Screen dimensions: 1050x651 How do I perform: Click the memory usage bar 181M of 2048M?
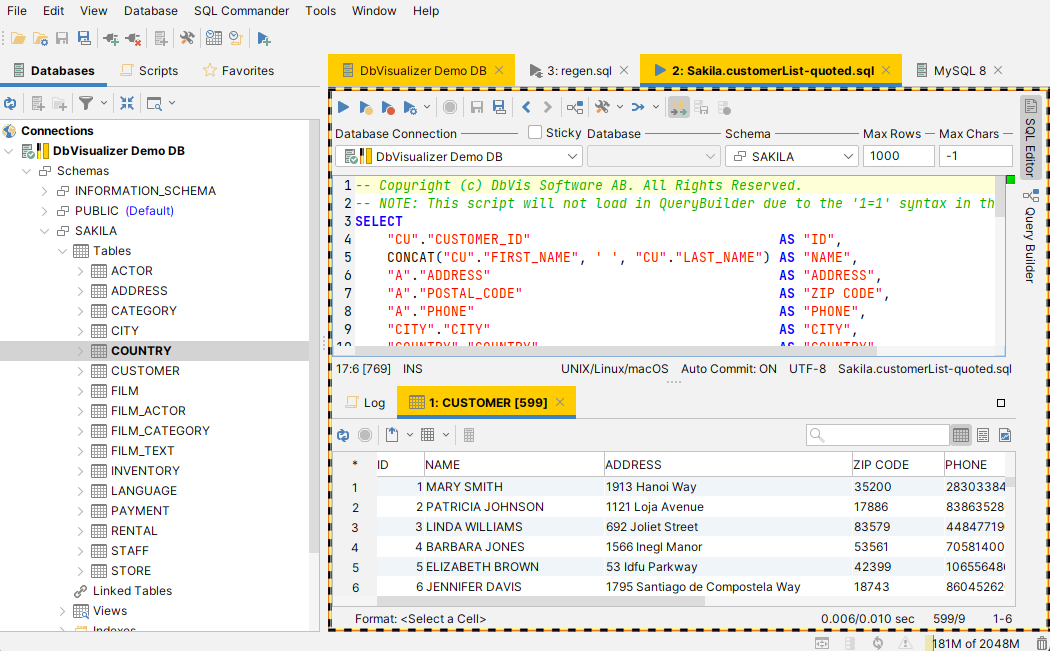pyautogui.click(x=976, y=644)
